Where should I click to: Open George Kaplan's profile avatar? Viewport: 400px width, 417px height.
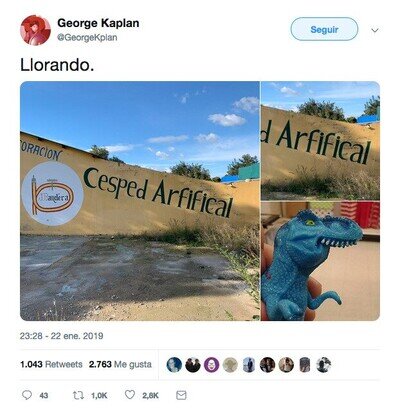35,30
